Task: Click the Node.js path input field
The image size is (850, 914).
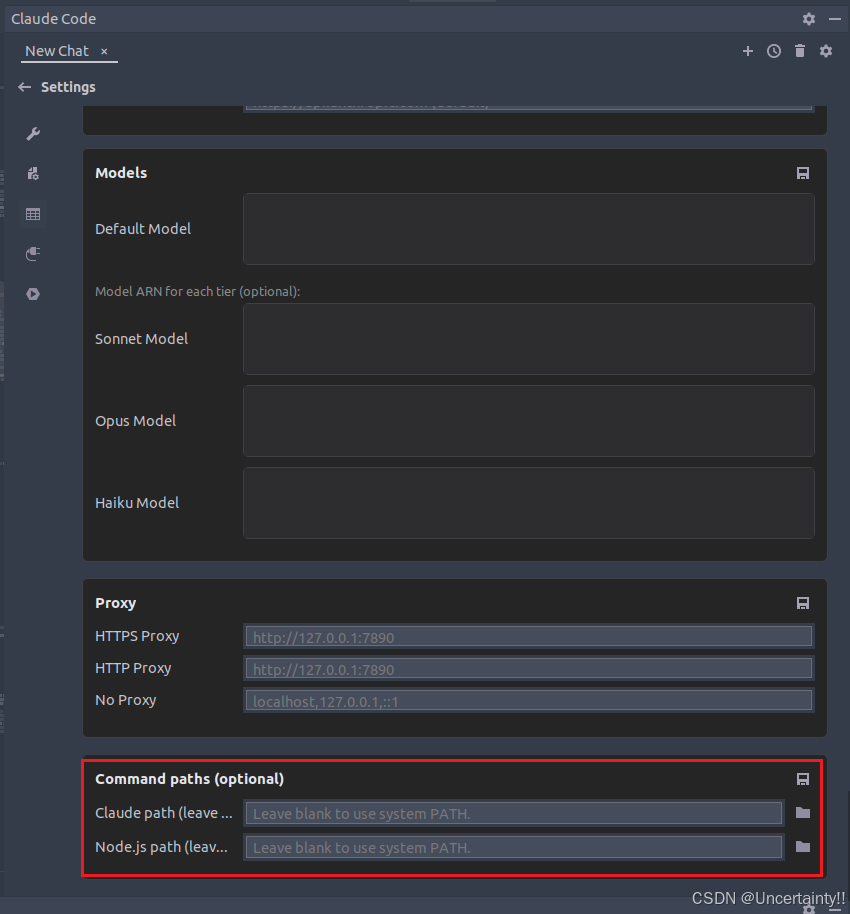Action: [514, 847]
